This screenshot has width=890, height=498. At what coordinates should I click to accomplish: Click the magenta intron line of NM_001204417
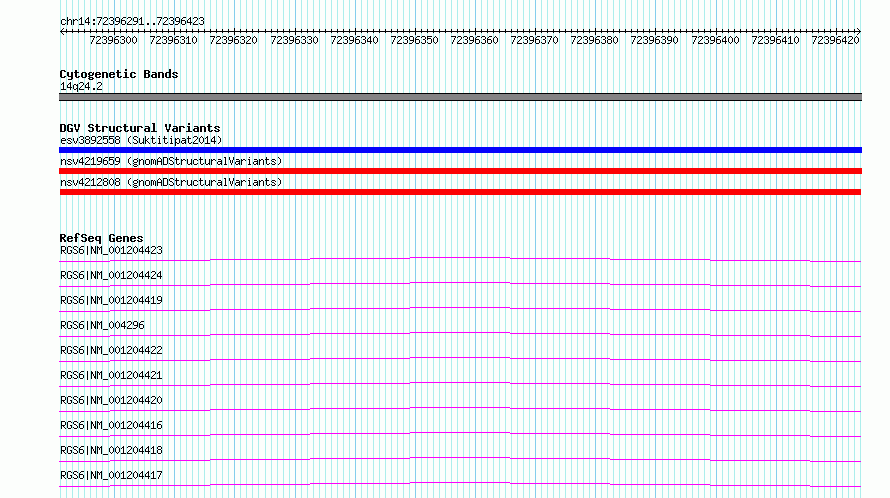[x=460, y=483]
